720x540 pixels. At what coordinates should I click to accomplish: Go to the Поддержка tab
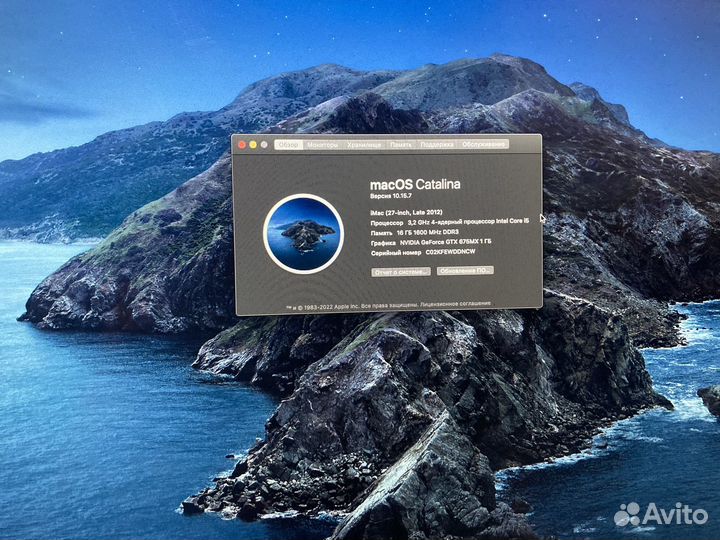pyautogui.click(x=437, y=144)
